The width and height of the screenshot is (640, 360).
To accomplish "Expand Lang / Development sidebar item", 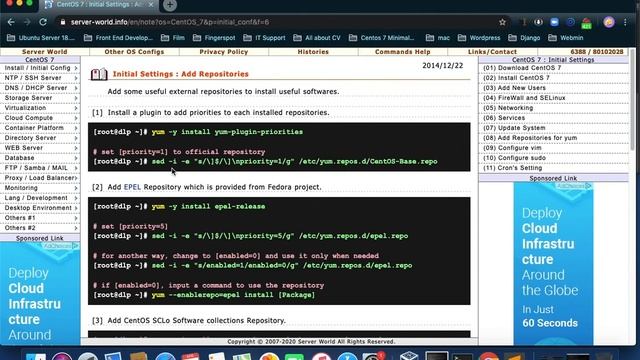I will [x=40, y=198].
